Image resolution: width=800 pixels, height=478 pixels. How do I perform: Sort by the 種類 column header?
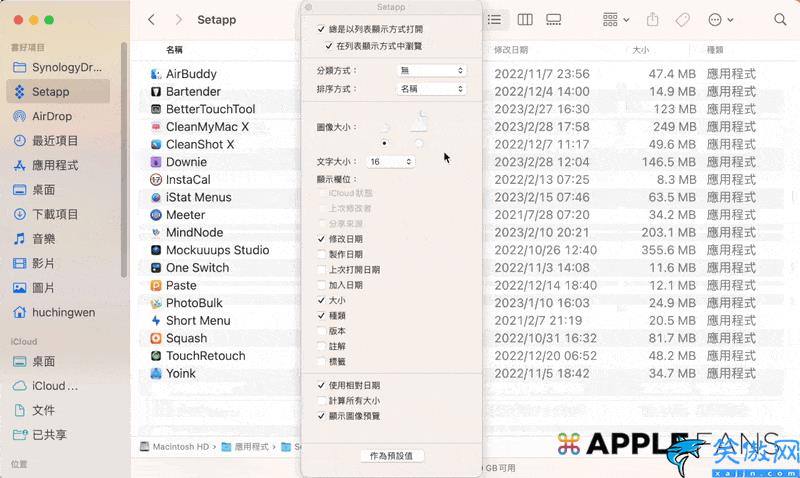(x=715, y=50)
